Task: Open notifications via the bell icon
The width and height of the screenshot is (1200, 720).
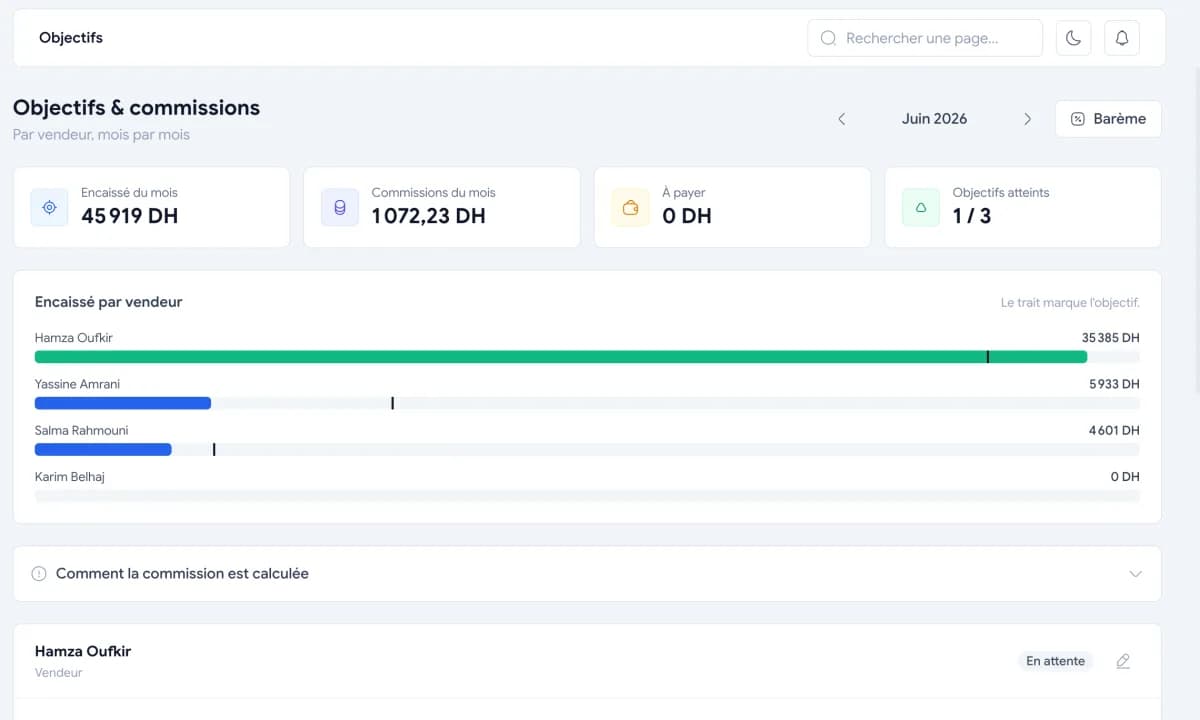Action: 1122,38
